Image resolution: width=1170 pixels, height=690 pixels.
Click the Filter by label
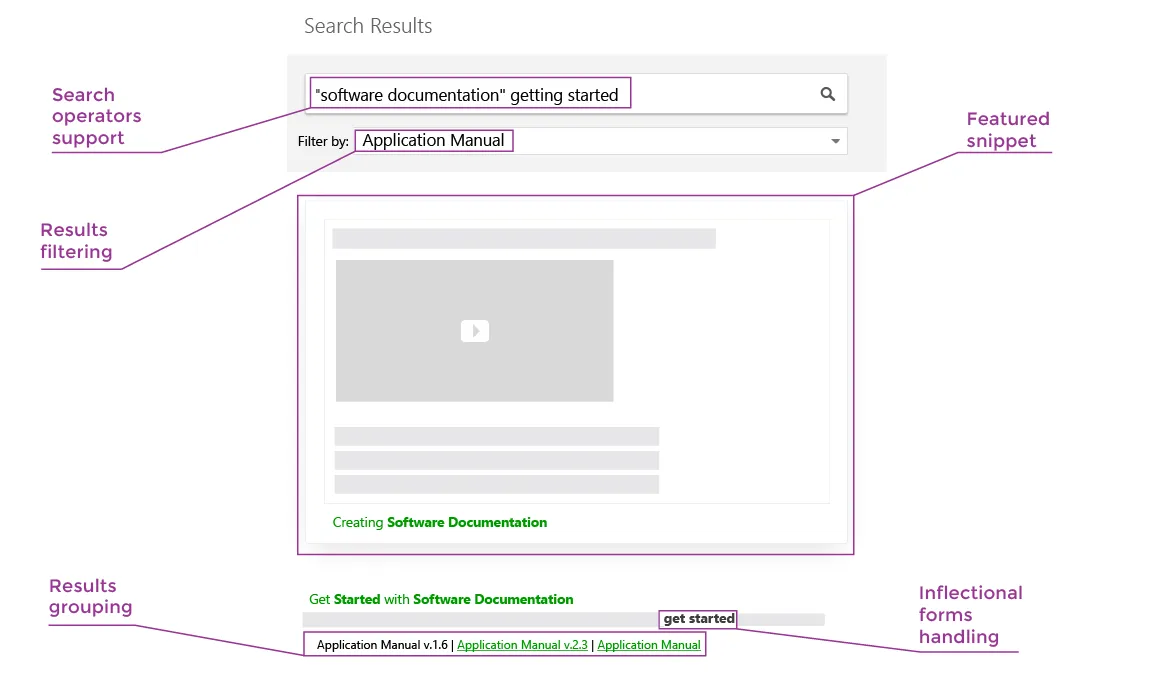click(322, 141)
